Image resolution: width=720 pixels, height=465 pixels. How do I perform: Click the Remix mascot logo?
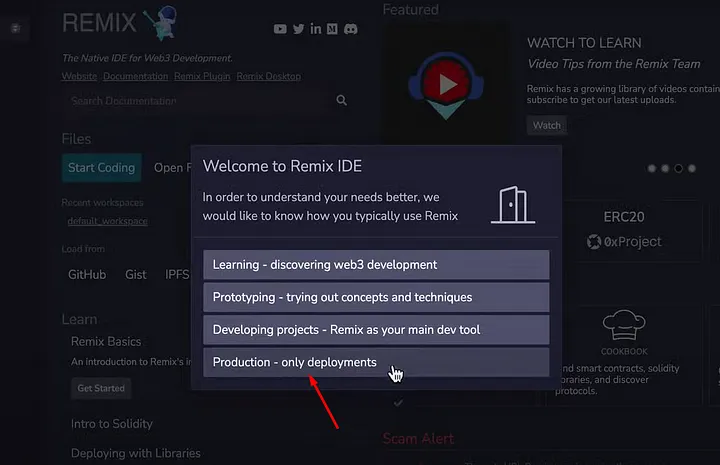point(161,22)
